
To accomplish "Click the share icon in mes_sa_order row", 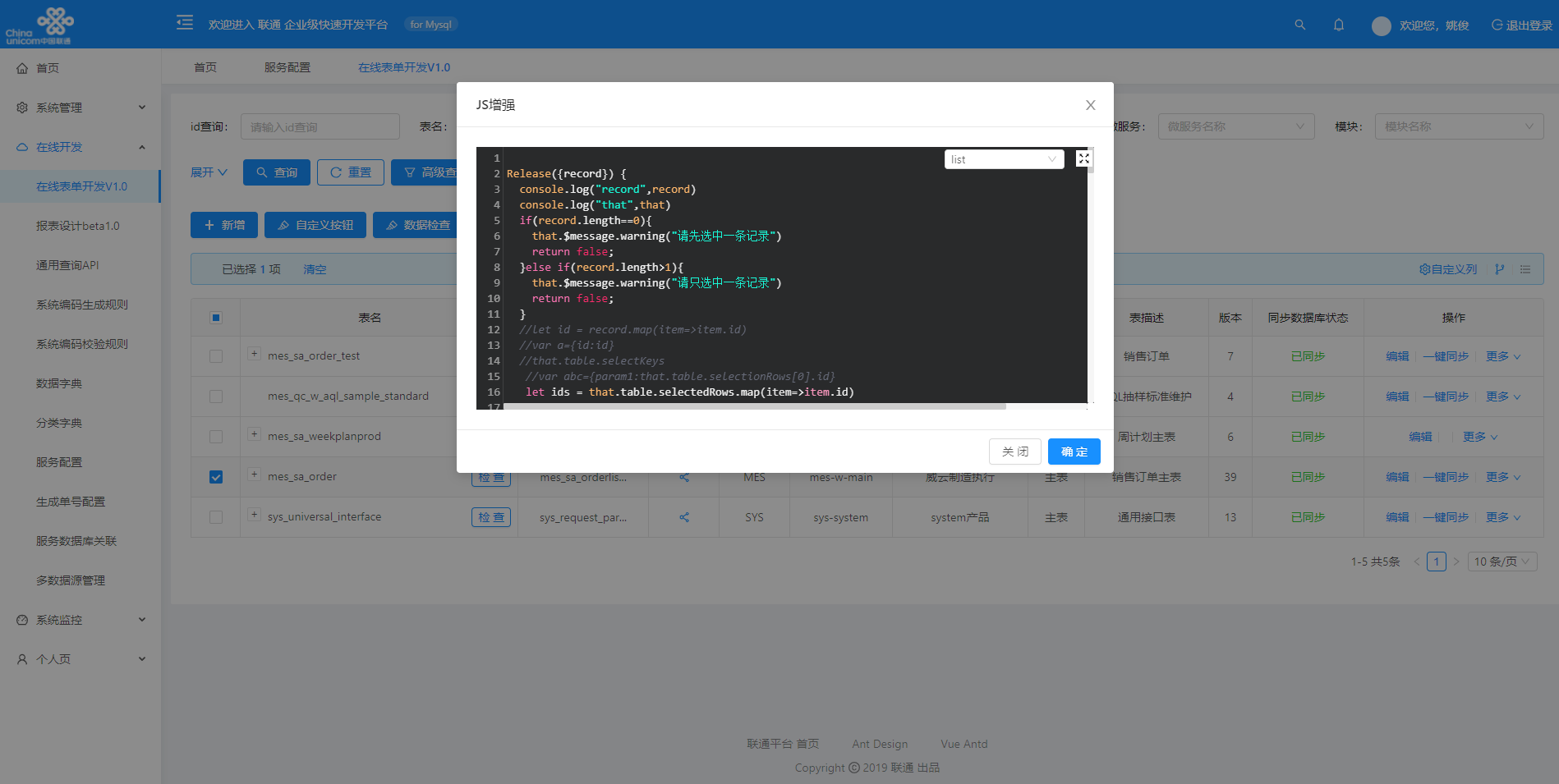I will pyautogui.click(x=684, y=477).
